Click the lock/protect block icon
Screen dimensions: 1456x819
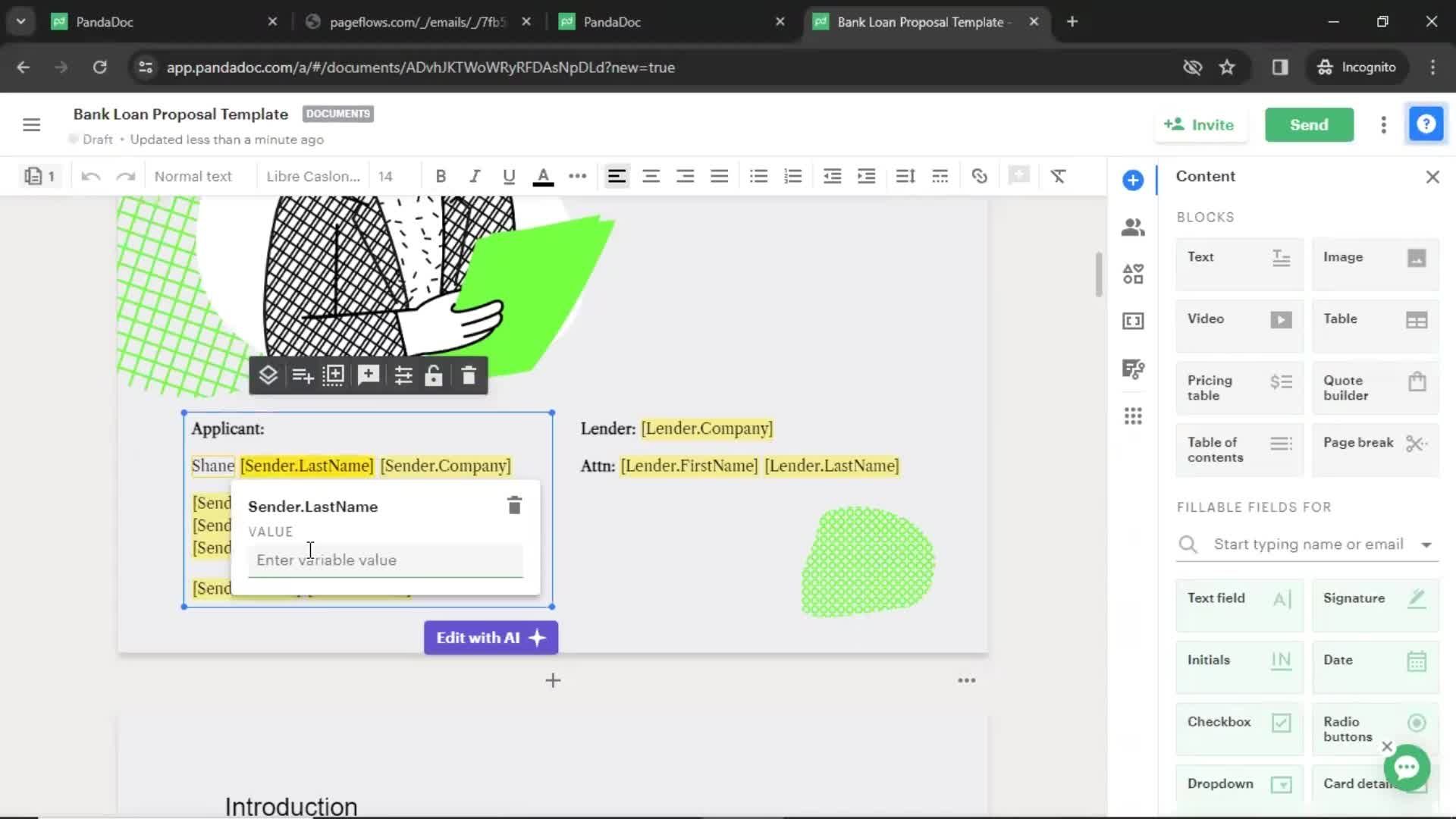[x=435, y=374]
